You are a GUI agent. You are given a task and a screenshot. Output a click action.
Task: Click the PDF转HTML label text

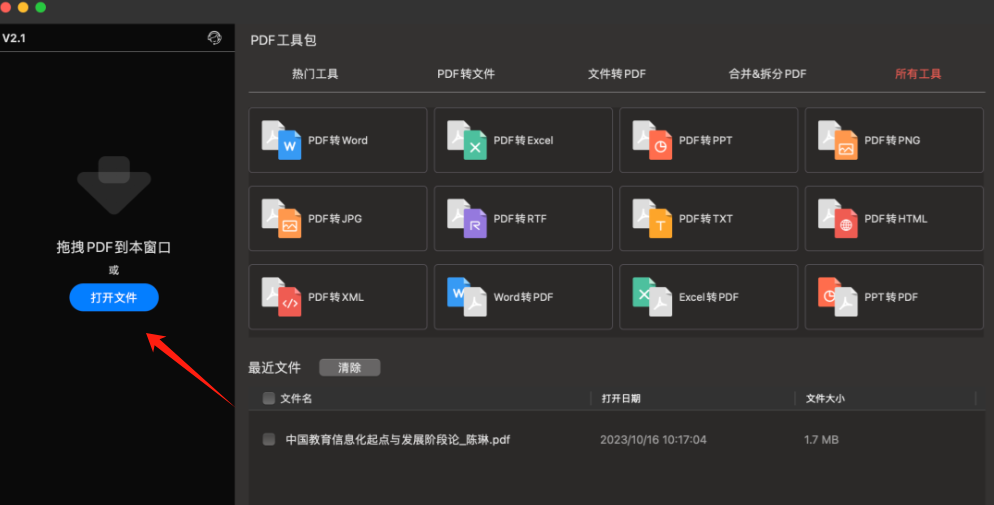click(896, 219)
